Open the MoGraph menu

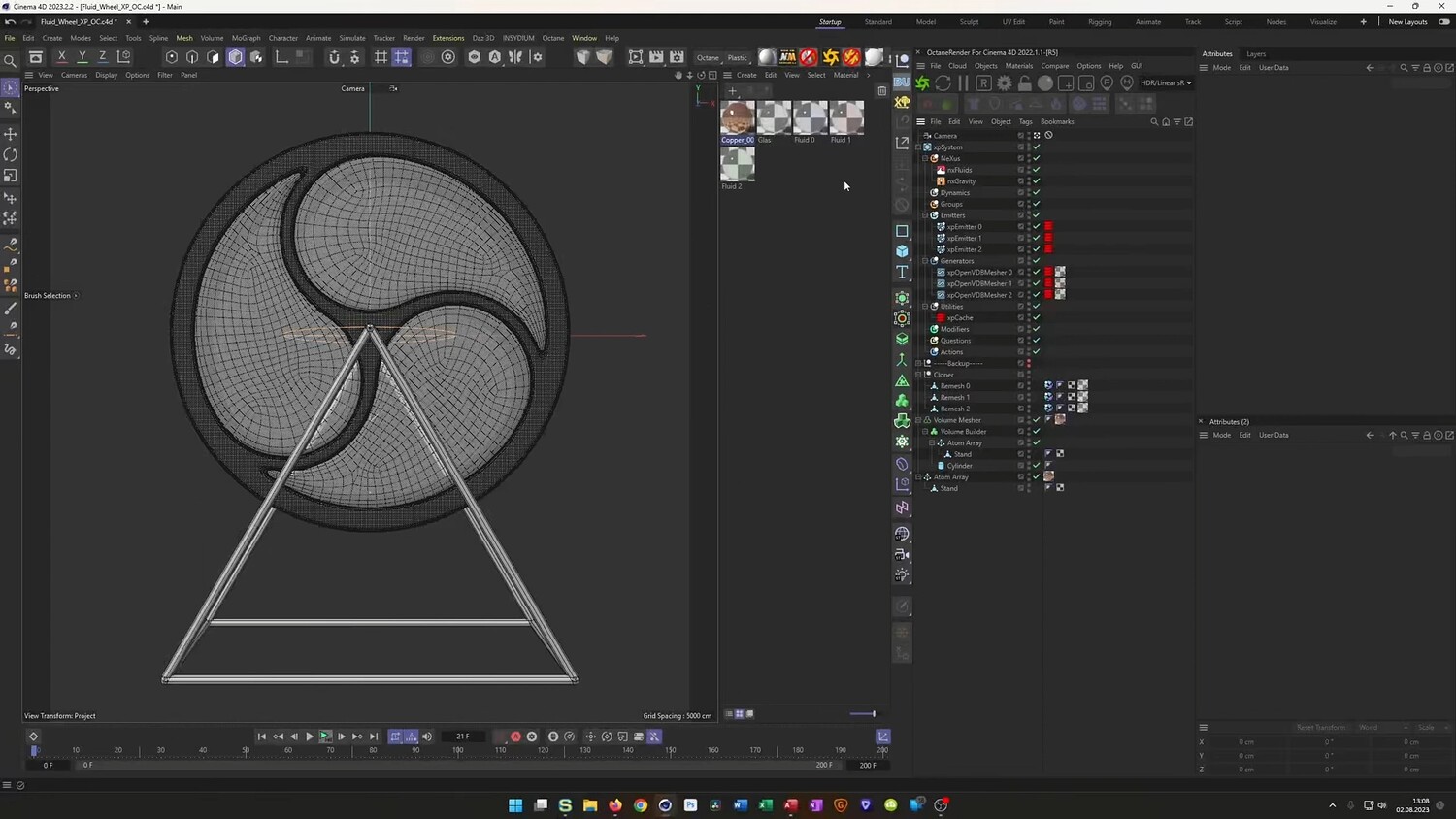coord(246,38)
